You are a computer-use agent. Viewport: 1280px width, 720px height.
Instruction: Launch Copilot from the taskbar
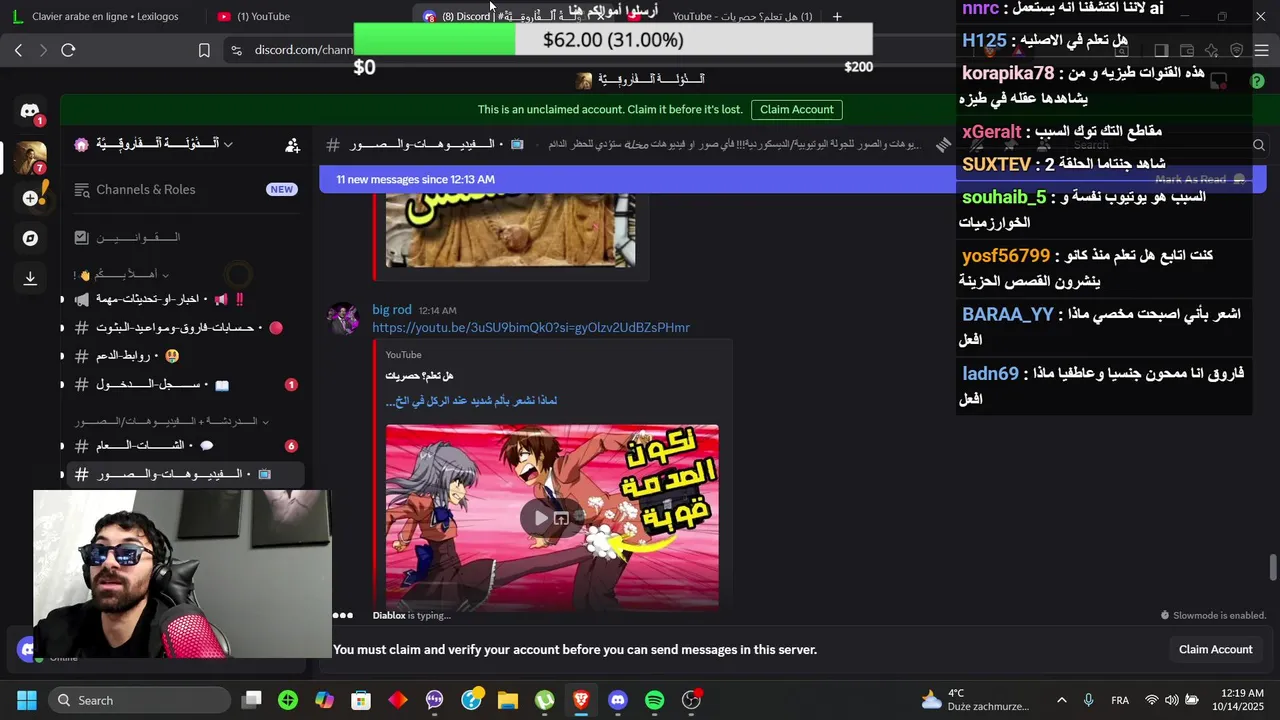click(325, 700)
